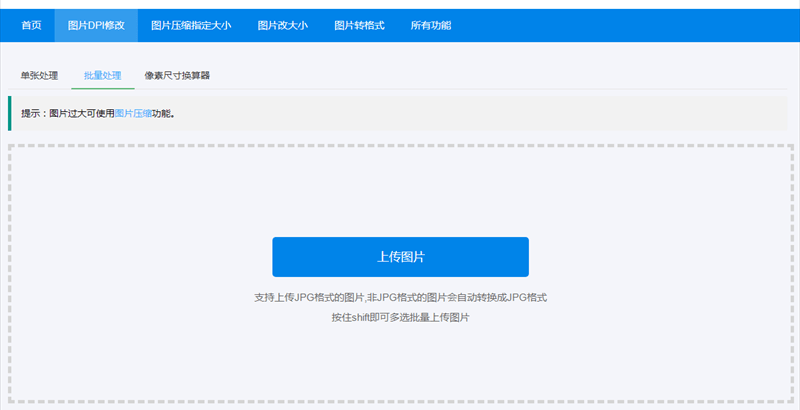Open the 图片DPI修改 navigation item

click(x=96, y=24)
